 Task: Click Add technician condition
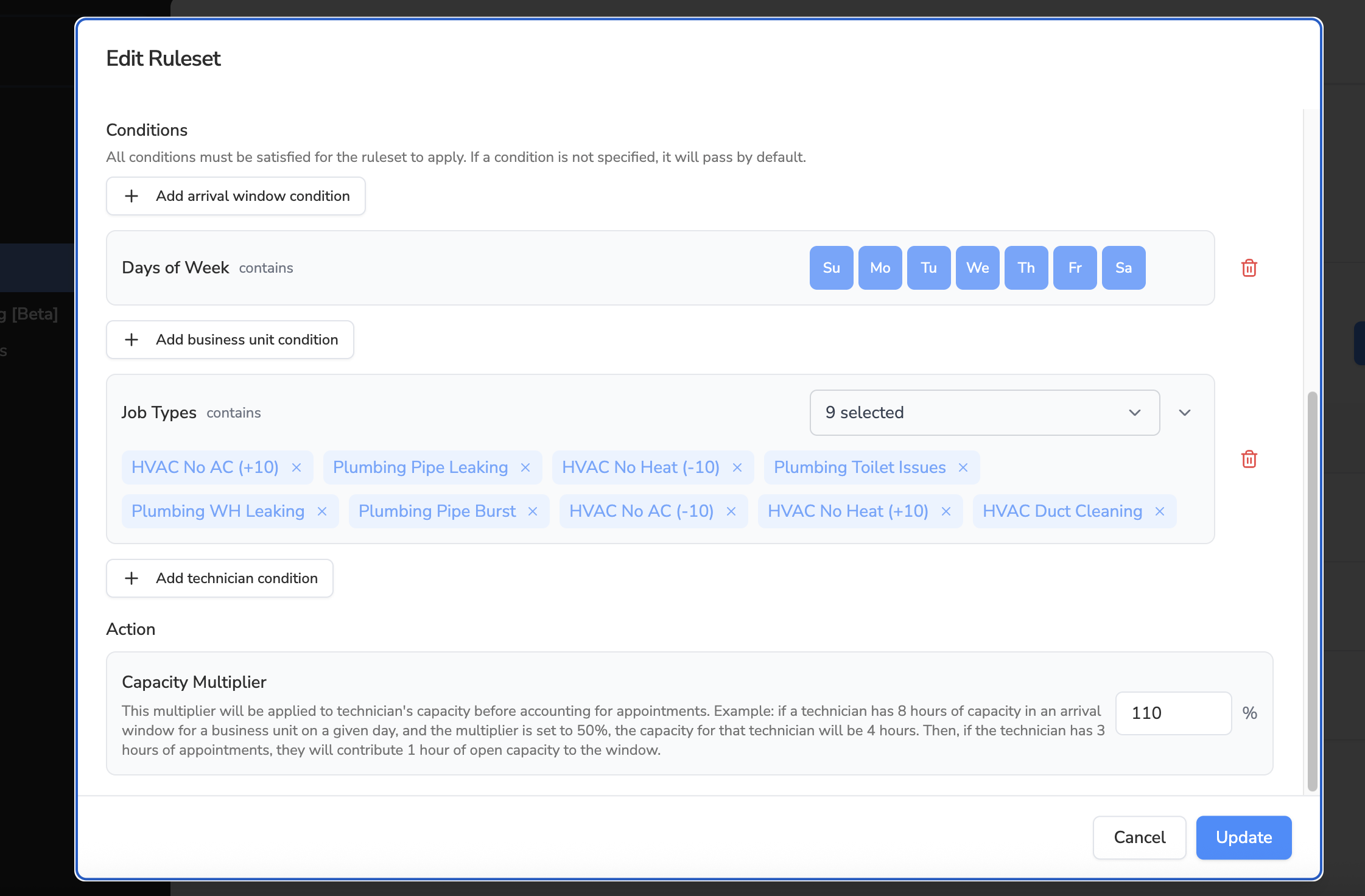click(x=219, y=578)
